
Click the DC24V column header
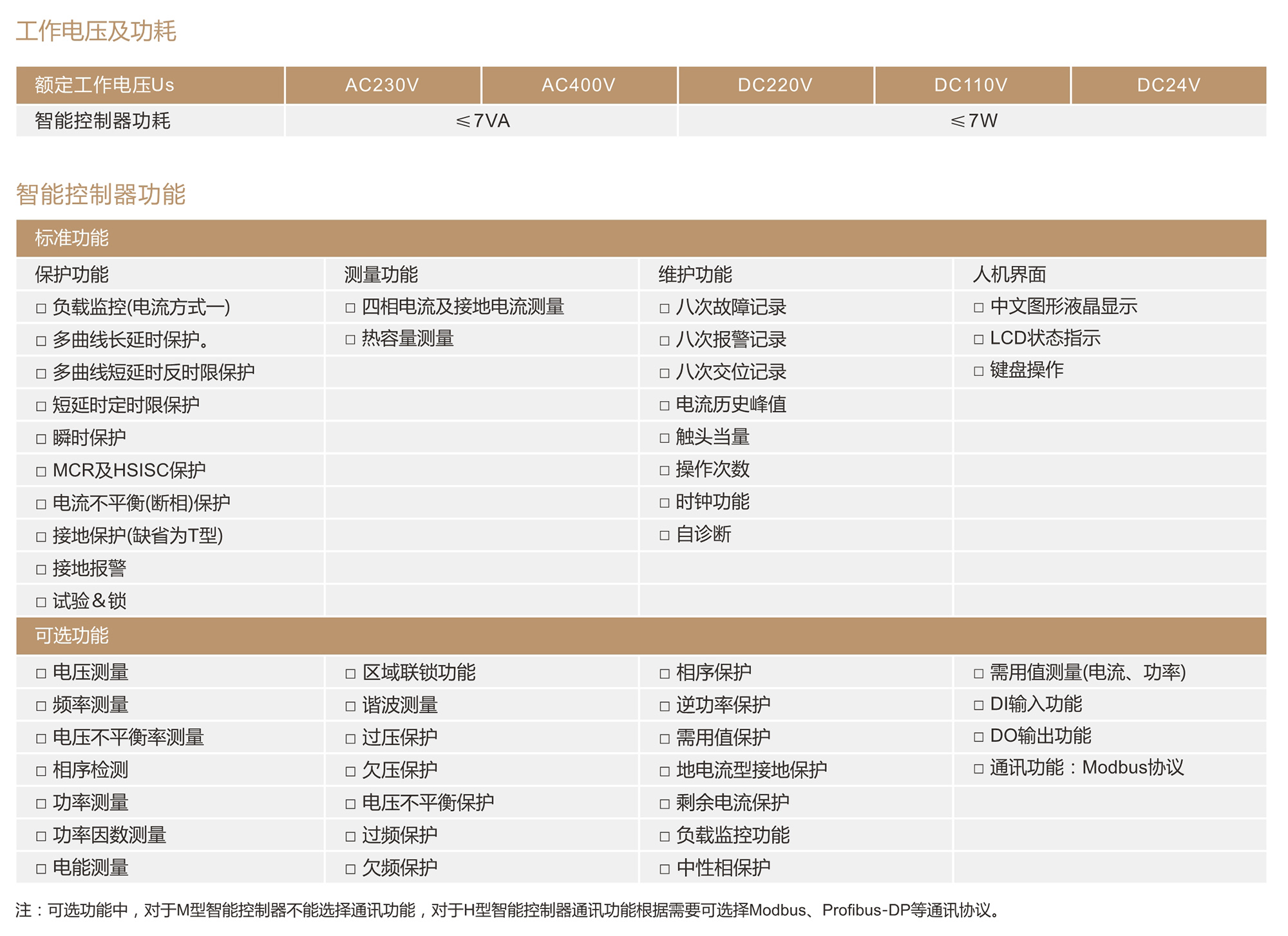tap(1168, 85)
